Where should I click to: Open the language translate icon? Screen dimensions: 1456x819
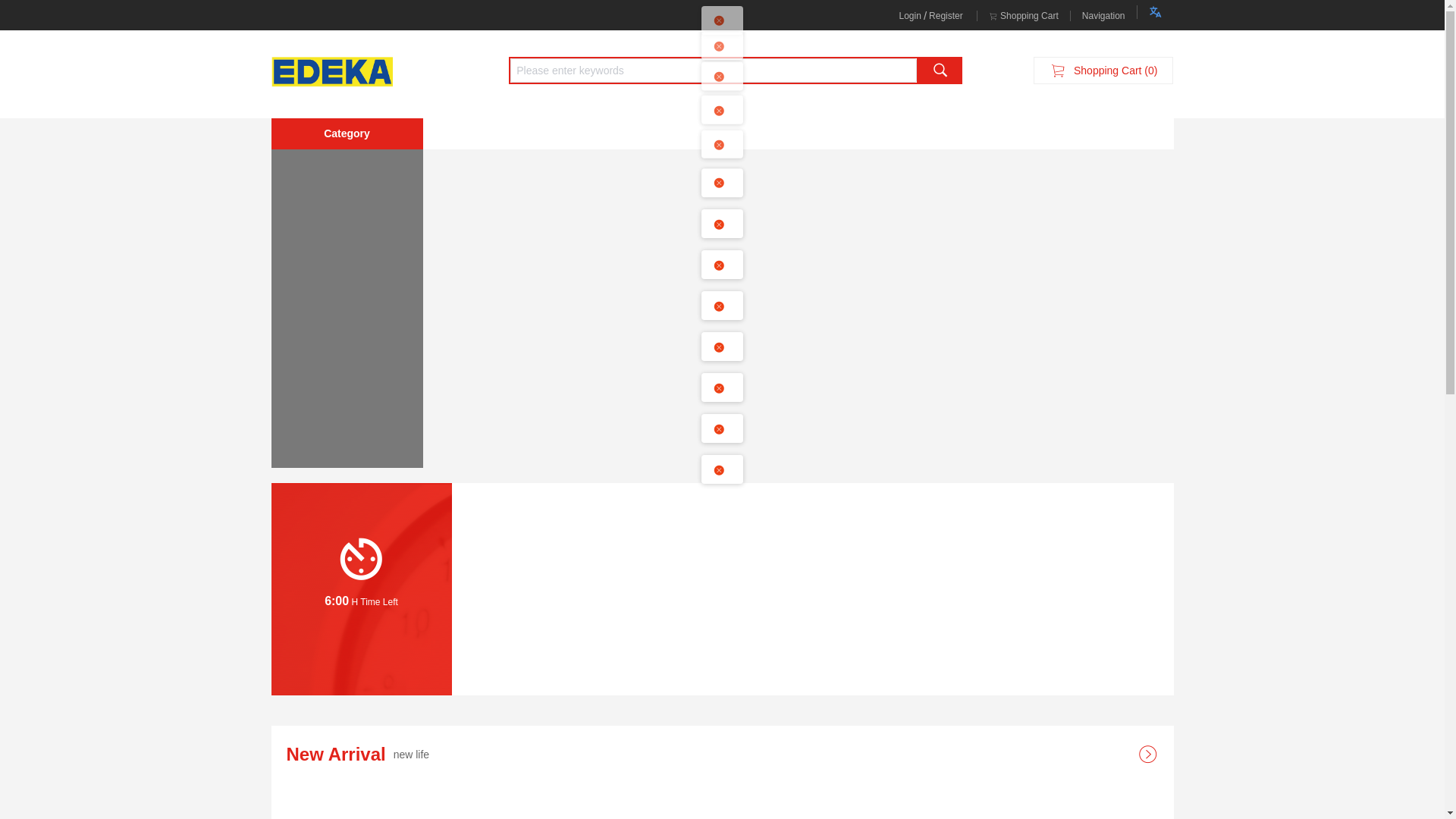(x=1155, y=12)
